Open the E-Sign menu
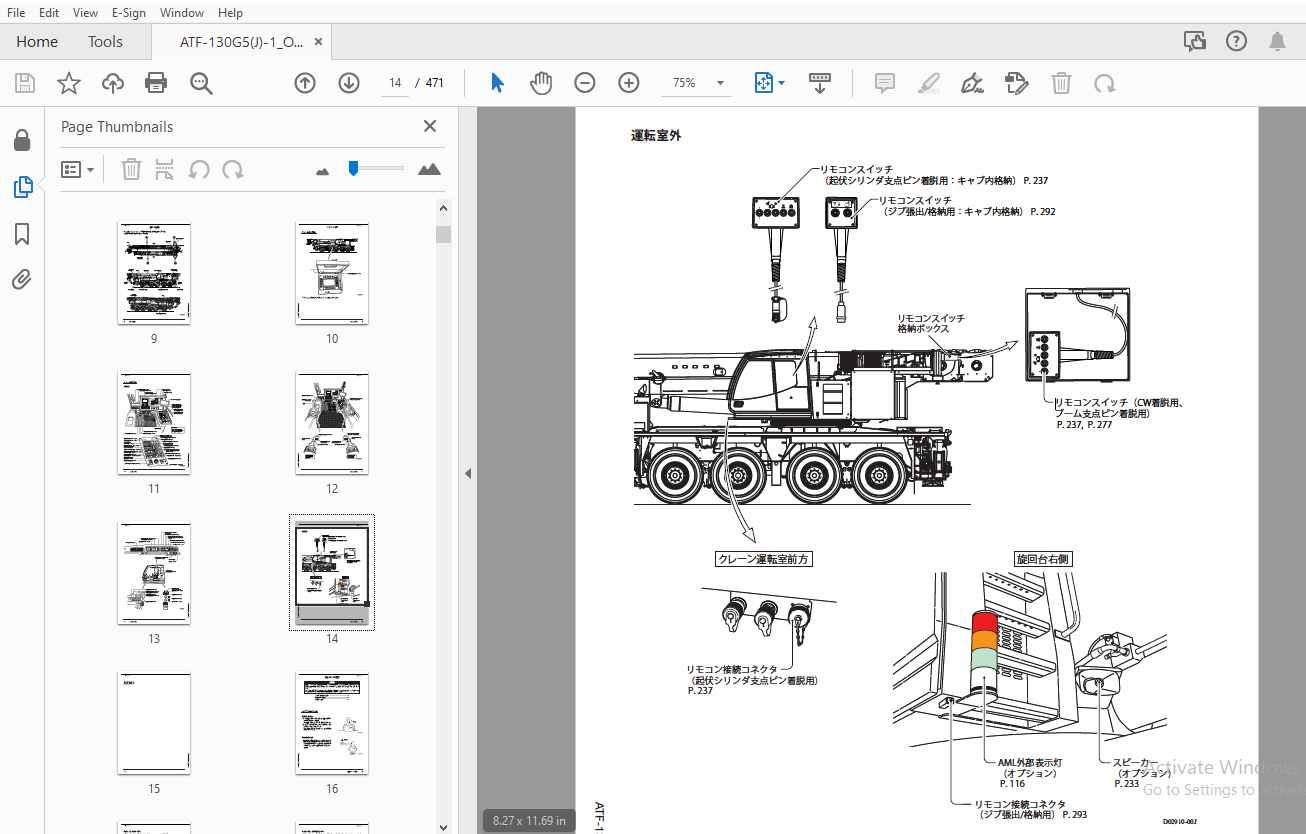This screenshot has width=1306, height=834. (x=129, y=13)
